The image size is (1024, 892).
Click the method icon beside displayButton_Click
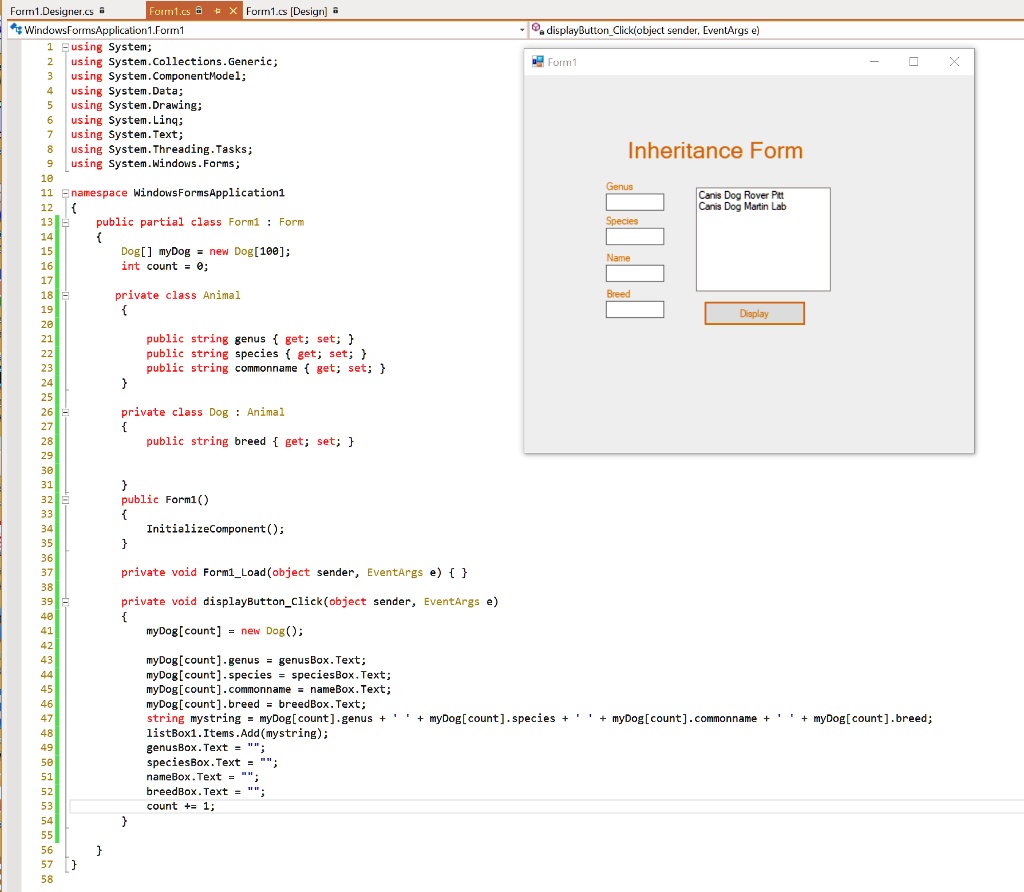[536, 30]
